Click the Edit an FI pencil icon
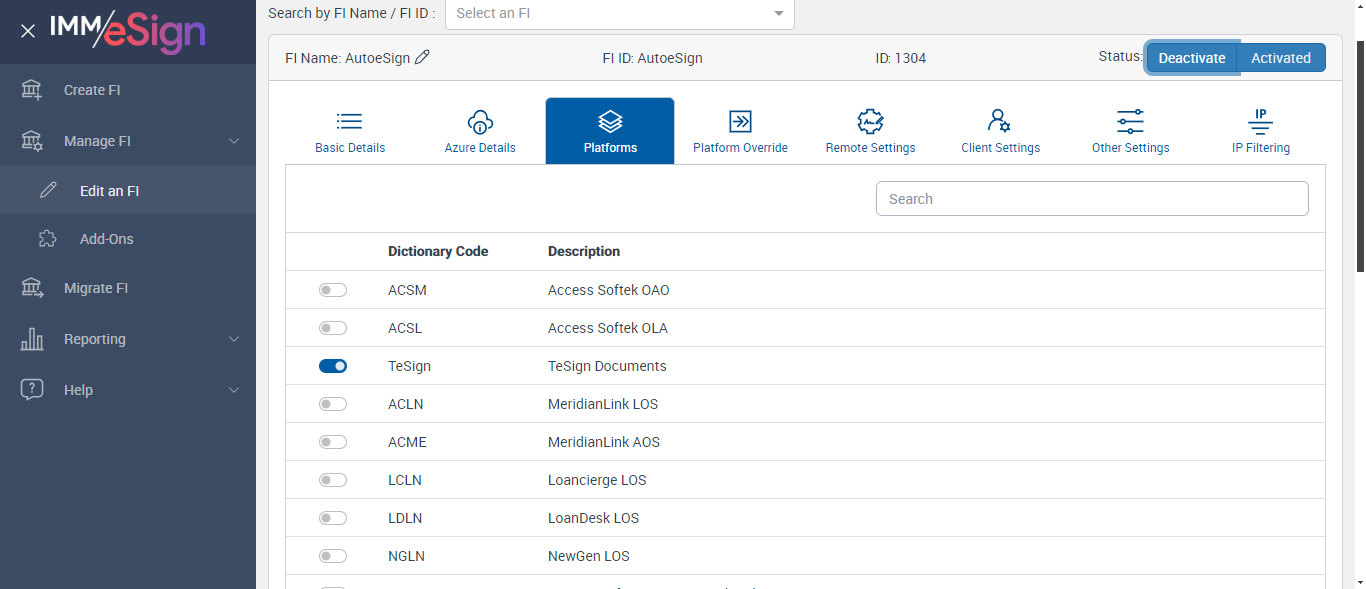 click(47, 190)
